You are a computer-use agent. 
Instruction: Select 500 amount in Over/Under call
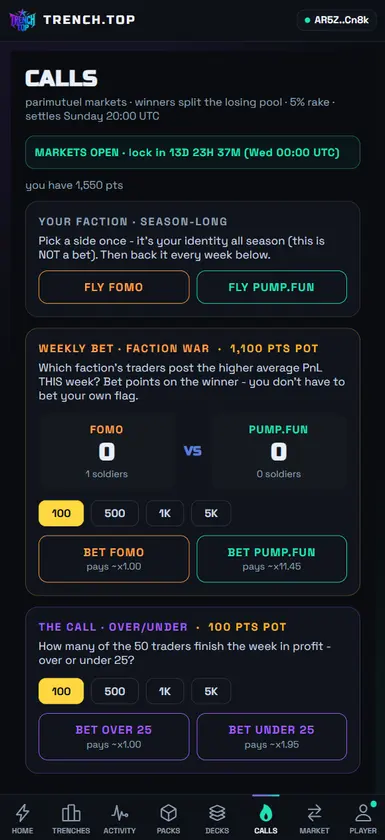[x=115, y=691]
